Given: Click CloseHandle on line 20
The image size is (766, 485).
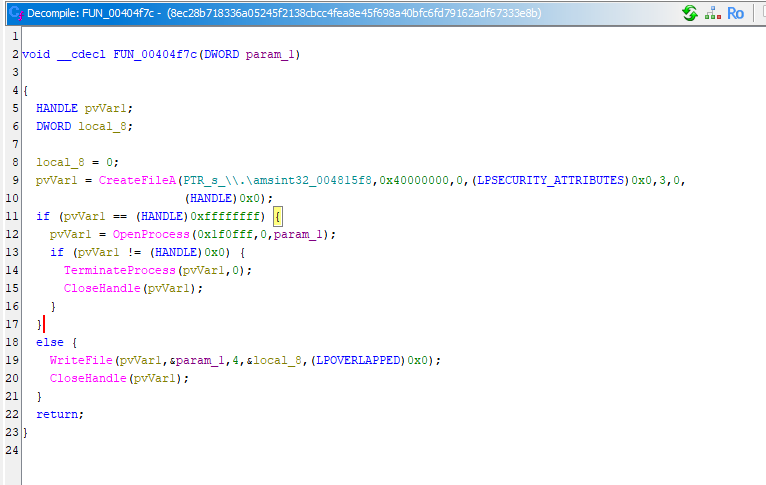Looking at the screenshot, I should (88, 378).
